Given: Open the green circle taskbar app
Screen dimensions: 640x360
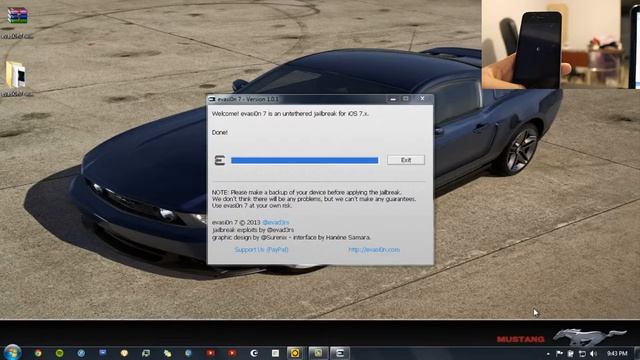Looking at the screenshot, I should [60, 353].
